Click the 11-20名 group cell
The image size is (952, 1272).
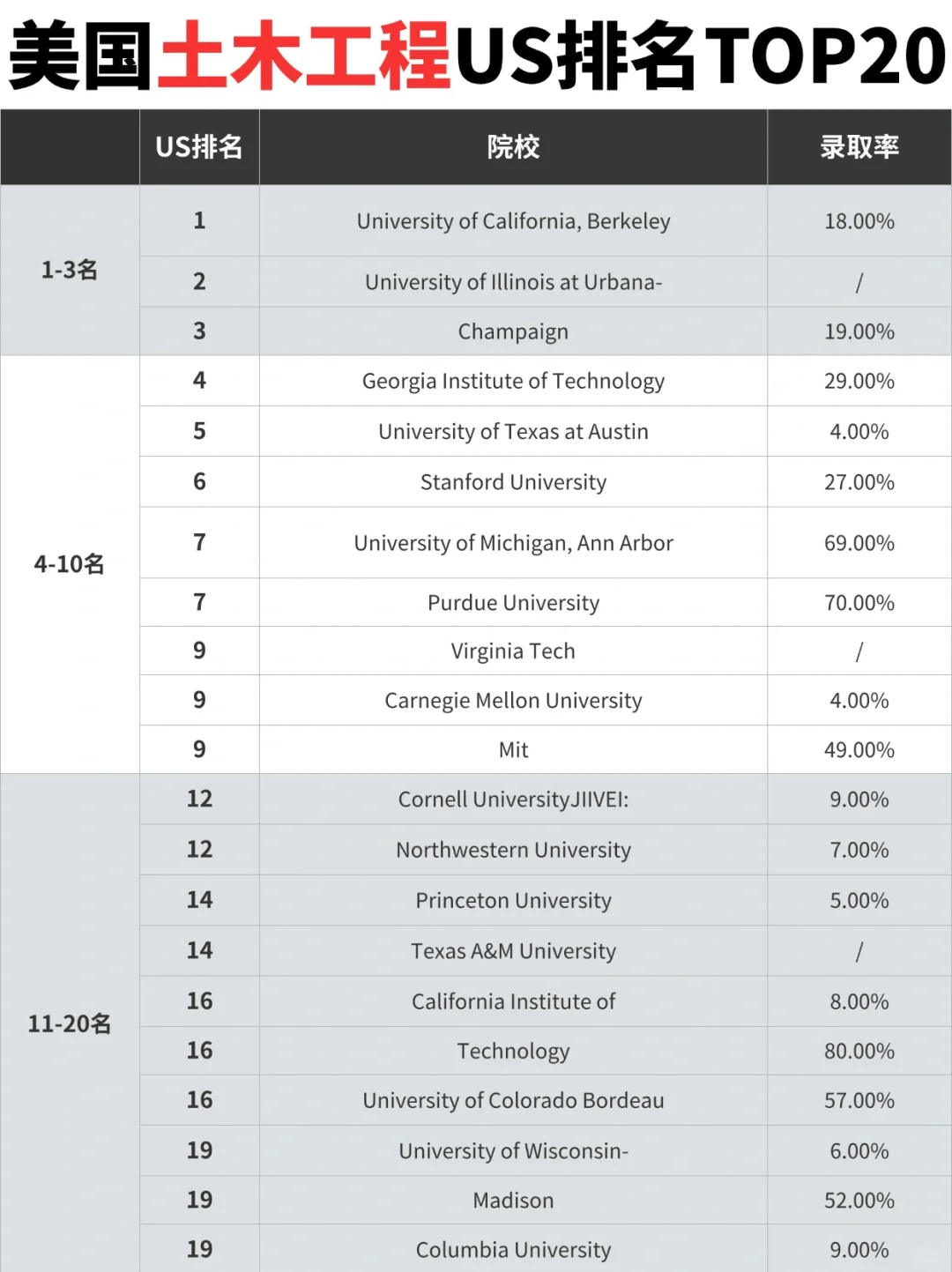pos(70,1023)
